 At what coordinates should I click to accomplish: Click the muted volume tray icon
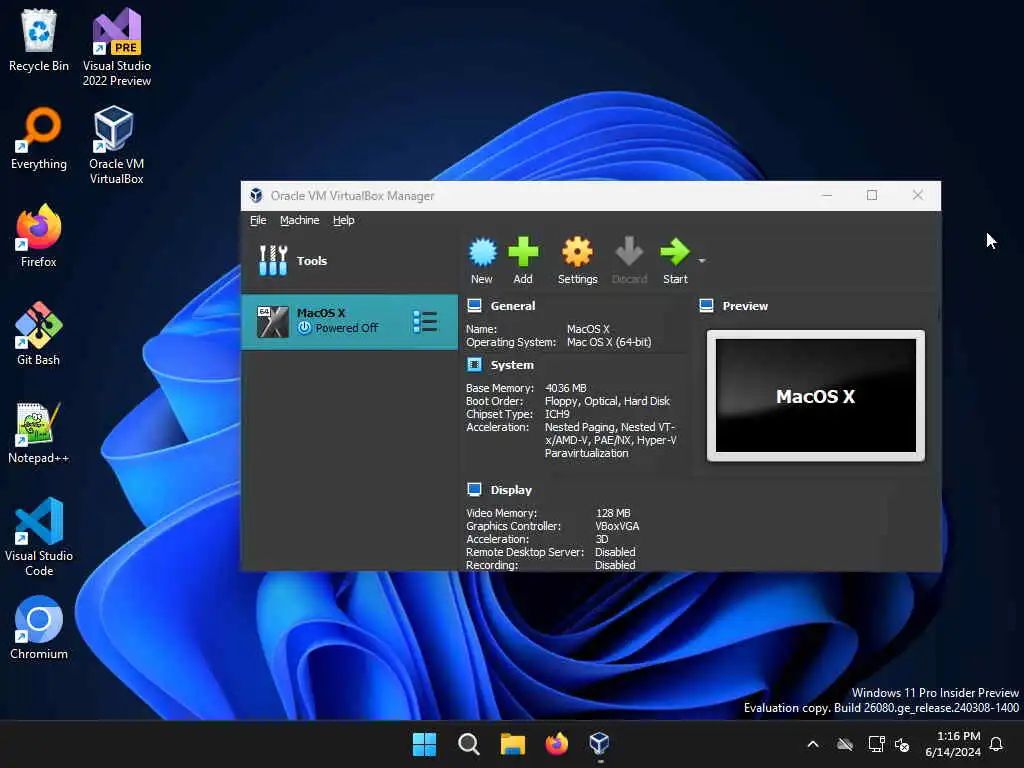pyautogui.click(x=902, y=744)
